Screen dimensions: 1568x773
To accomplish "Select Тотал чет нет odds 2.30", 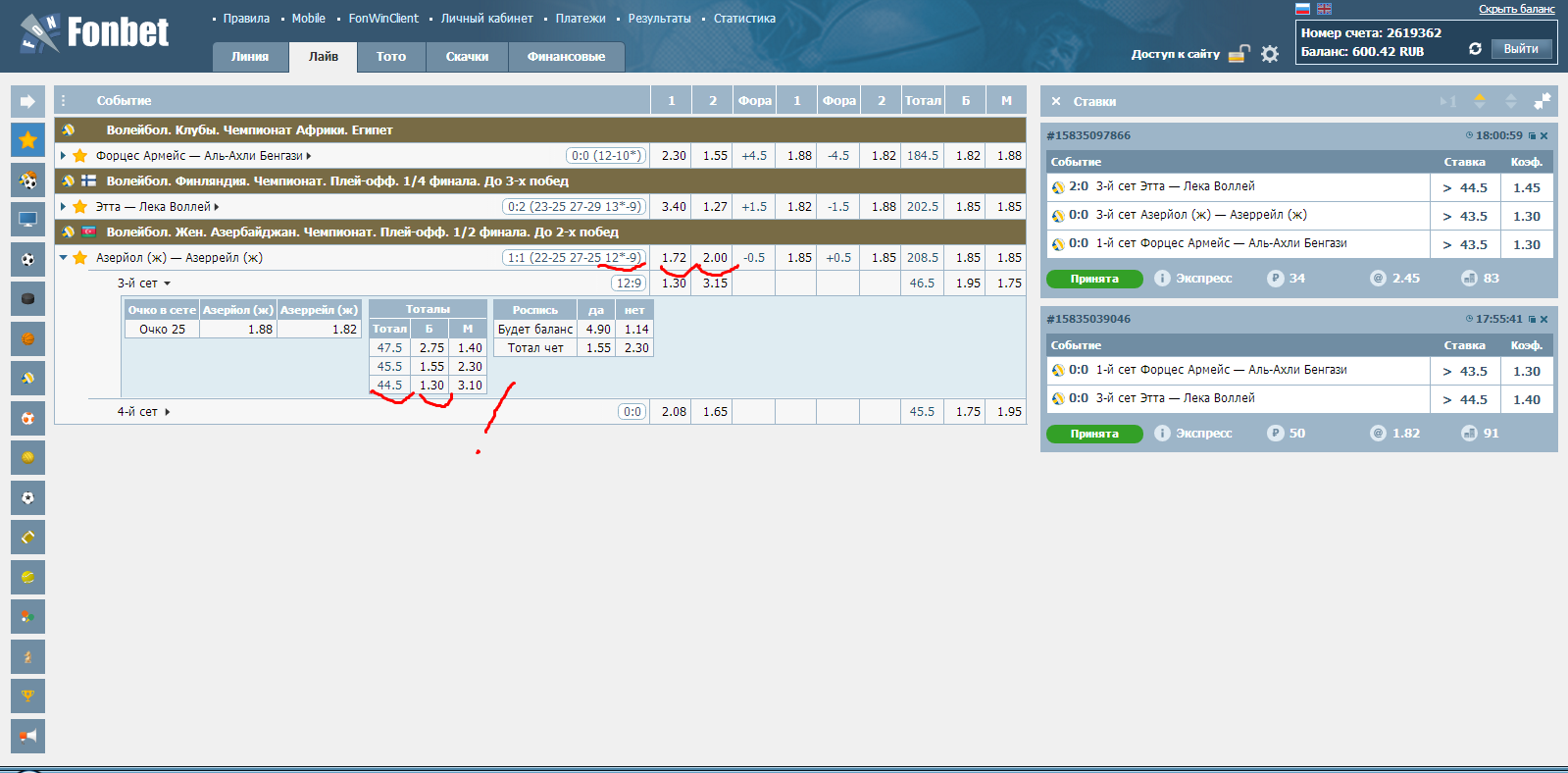I will pyautogui.click(x=636, y=348).
